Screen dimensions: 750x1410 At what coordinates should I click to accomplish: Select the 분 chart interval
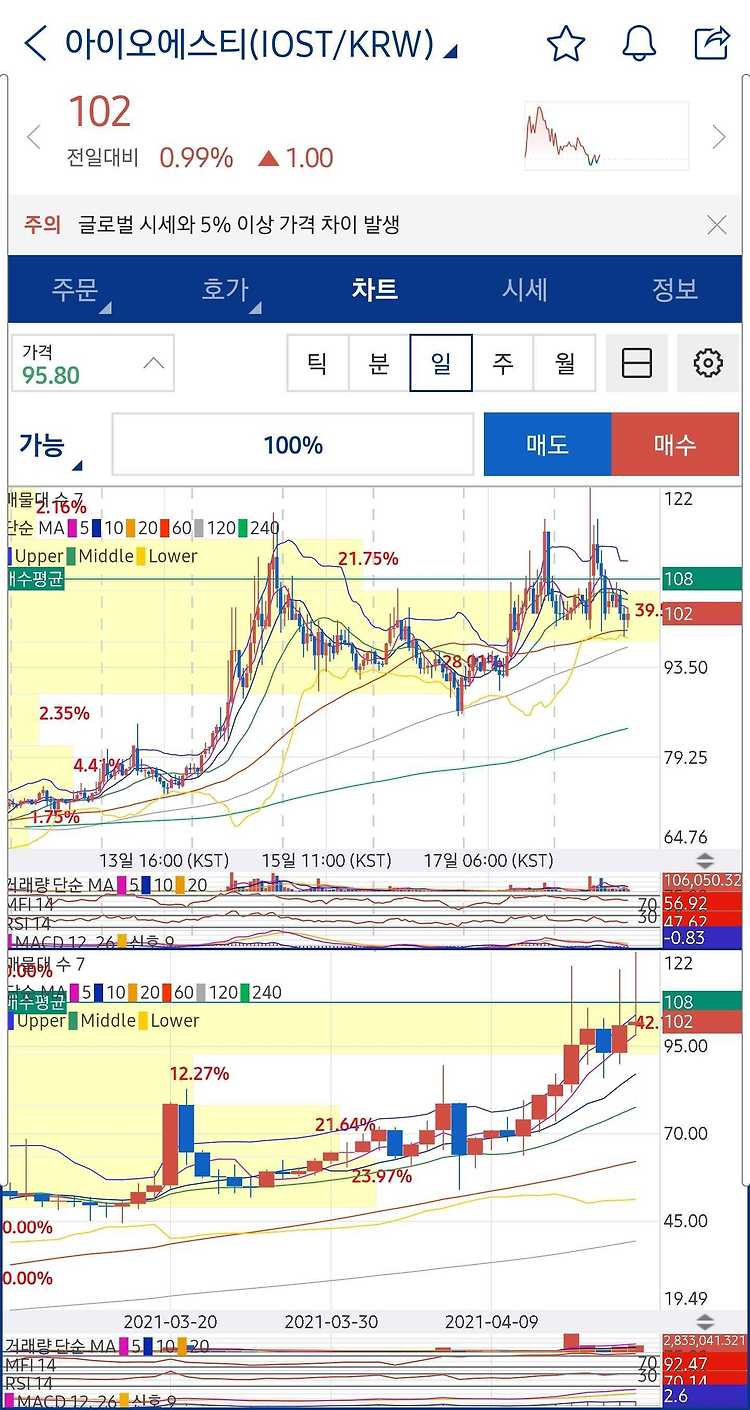point(379,363)
